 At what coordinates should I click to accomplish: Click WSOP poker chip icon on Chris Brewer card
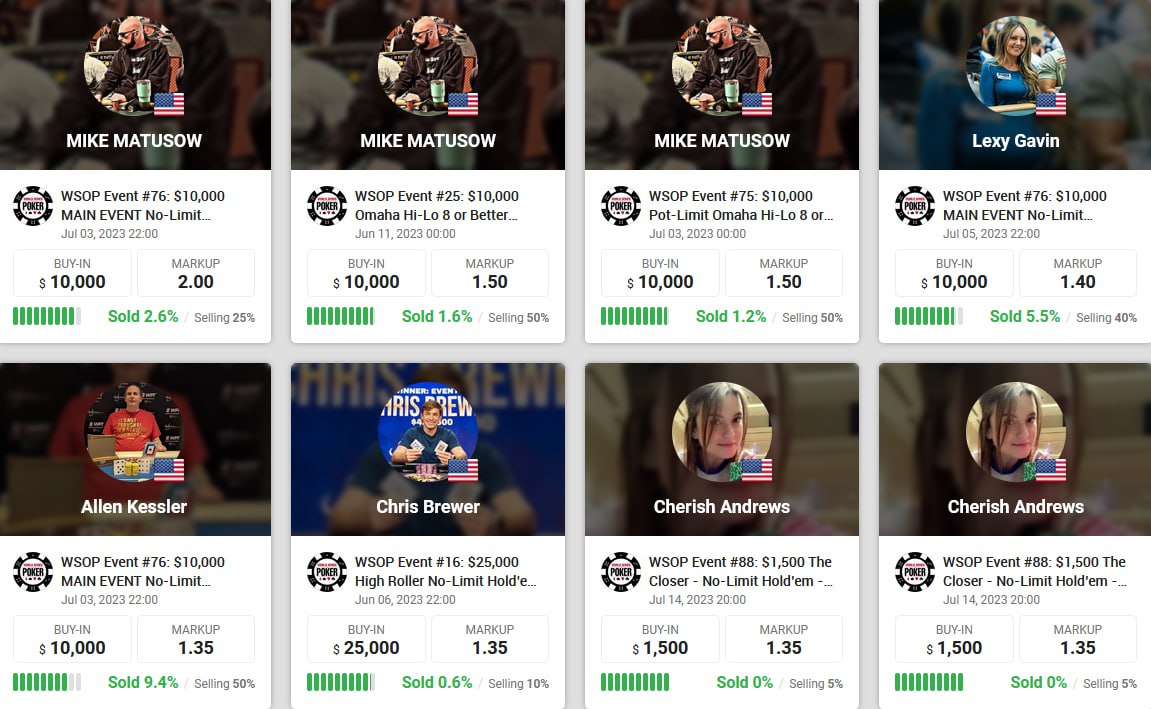tap(327, 572)
